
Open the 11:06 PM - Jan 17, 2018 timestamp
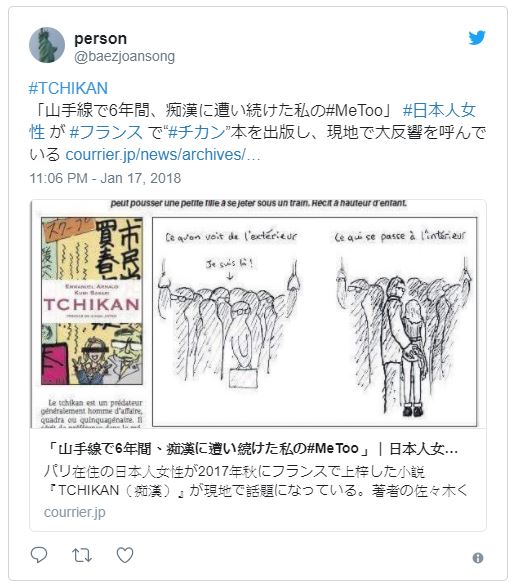[105, 178]
